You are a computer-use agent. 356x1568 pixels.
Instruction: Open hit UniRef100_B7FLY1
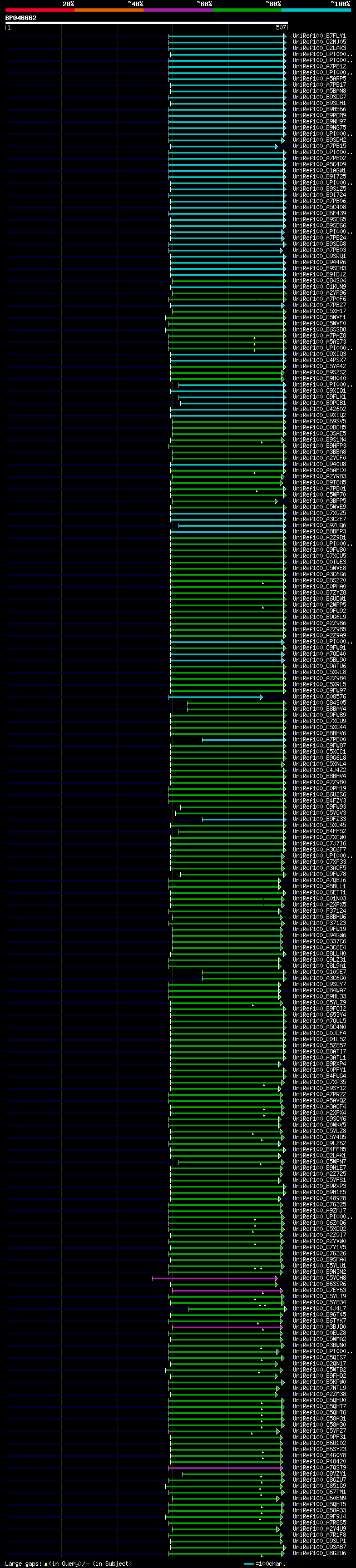pos(319,36)
